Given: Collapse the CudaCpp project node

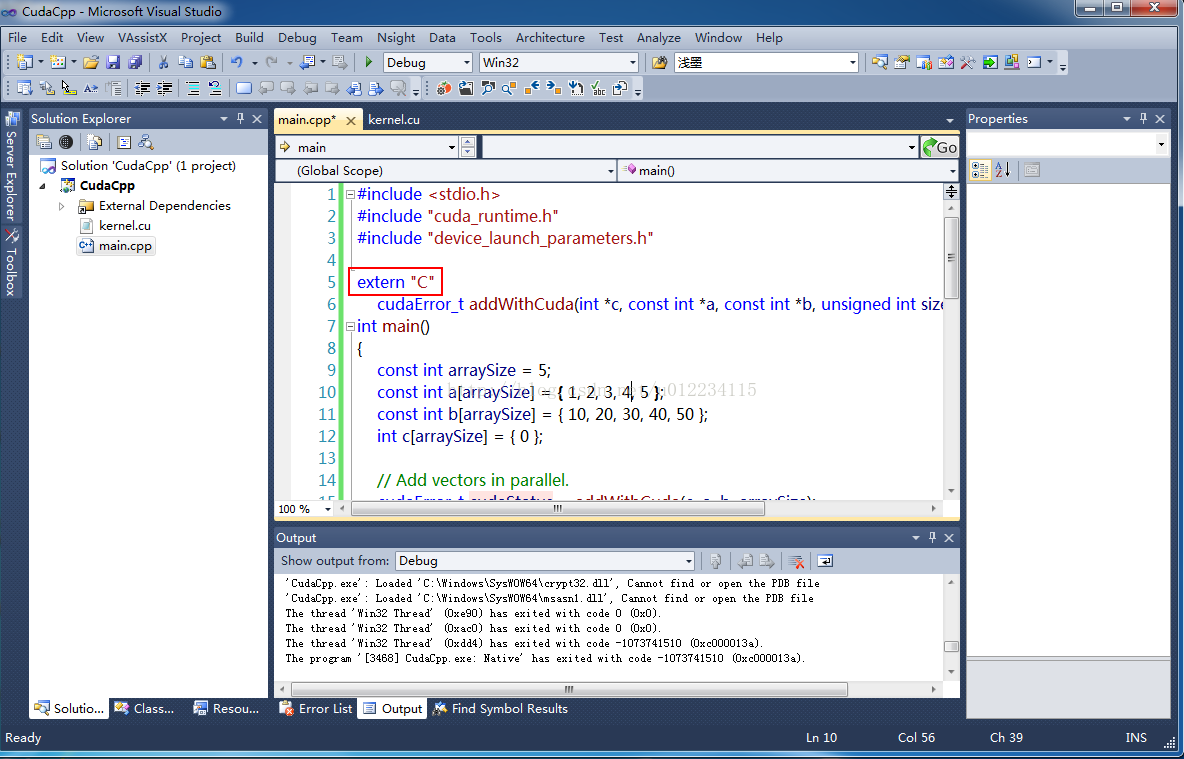Looking at the screenshot, I should tap(42, 186).
